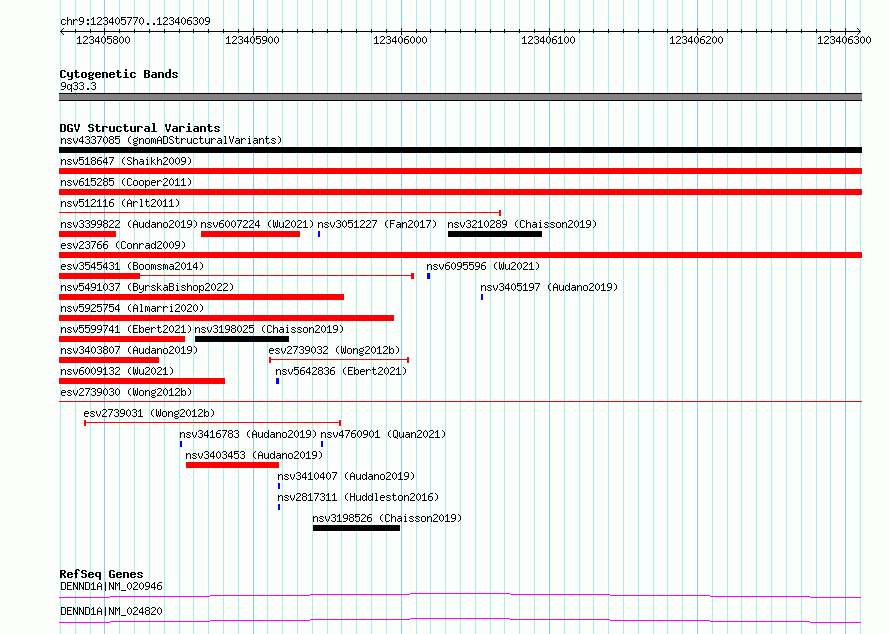
Task: Select the thin red span under esv2739032
Action: tap(339, 360)
